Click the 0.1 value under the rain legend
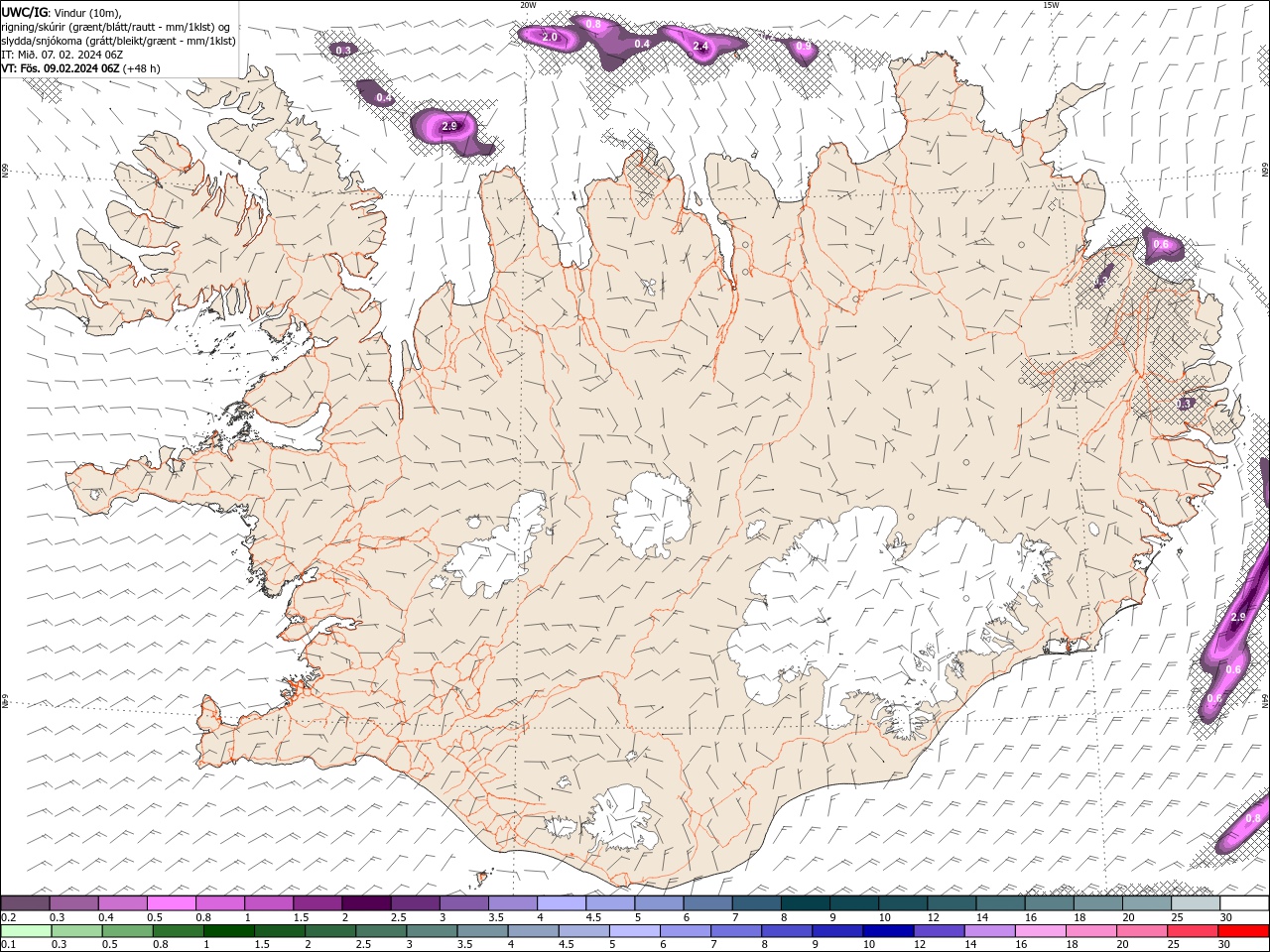The height and width of the screenshot is (952, 1270). pos(8,944)
